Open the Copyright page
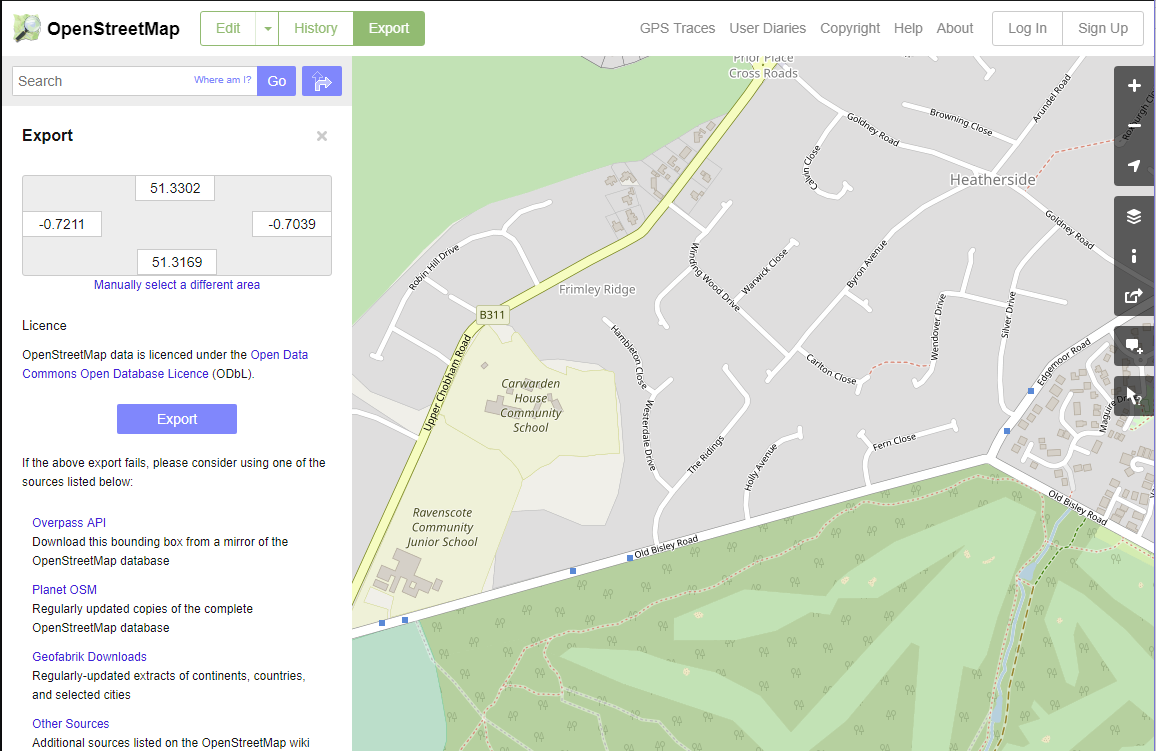 coord(850,28)
